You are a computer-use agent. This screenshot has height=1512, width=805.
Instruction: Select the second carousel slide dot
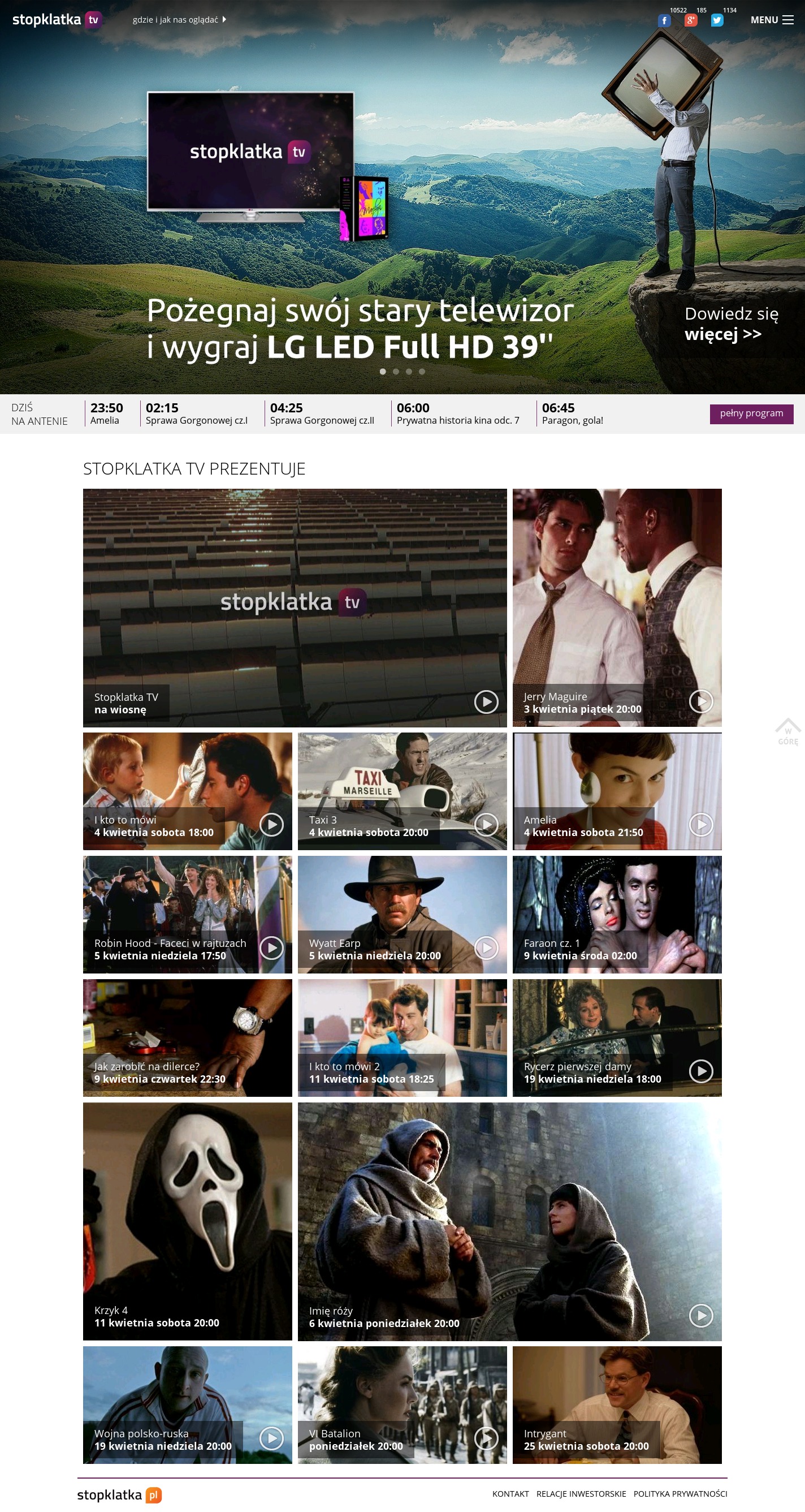(396, 372)
